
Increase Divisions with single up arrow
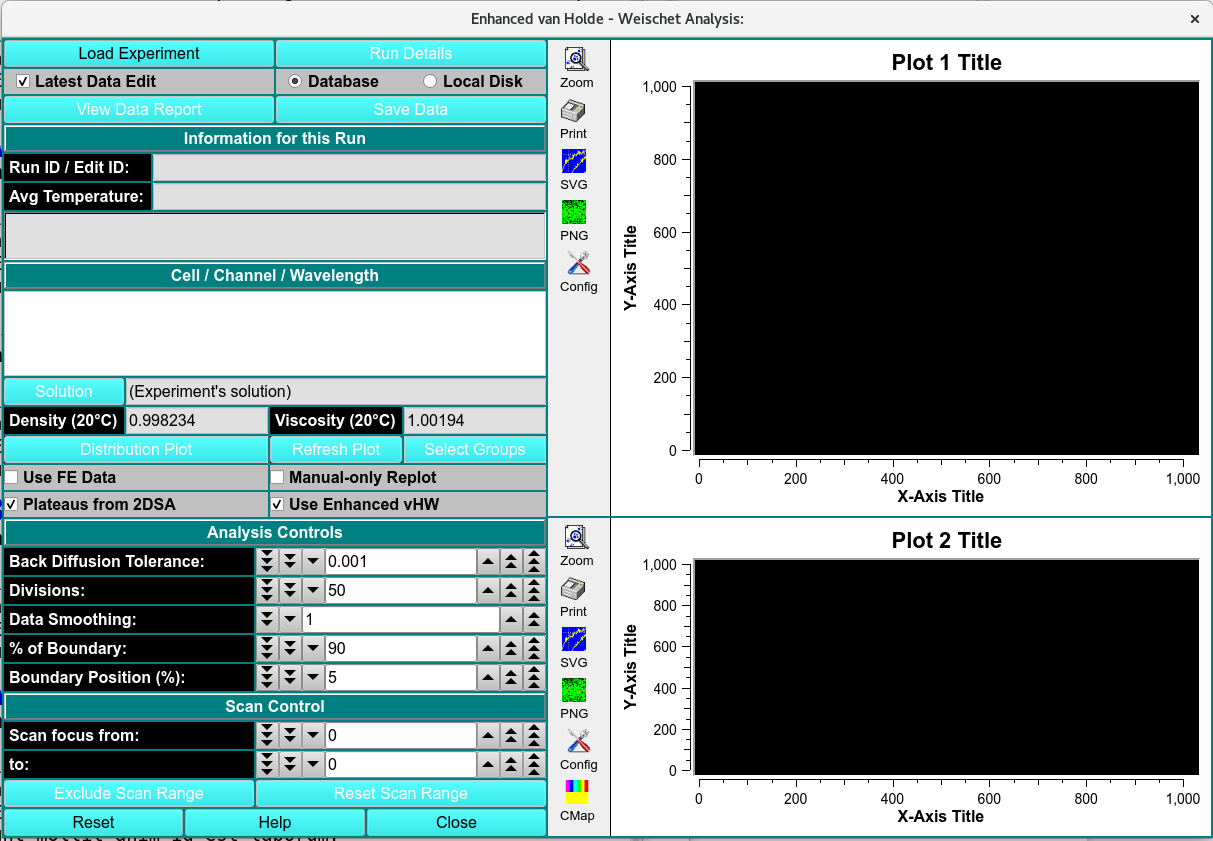tap(487, 591)
